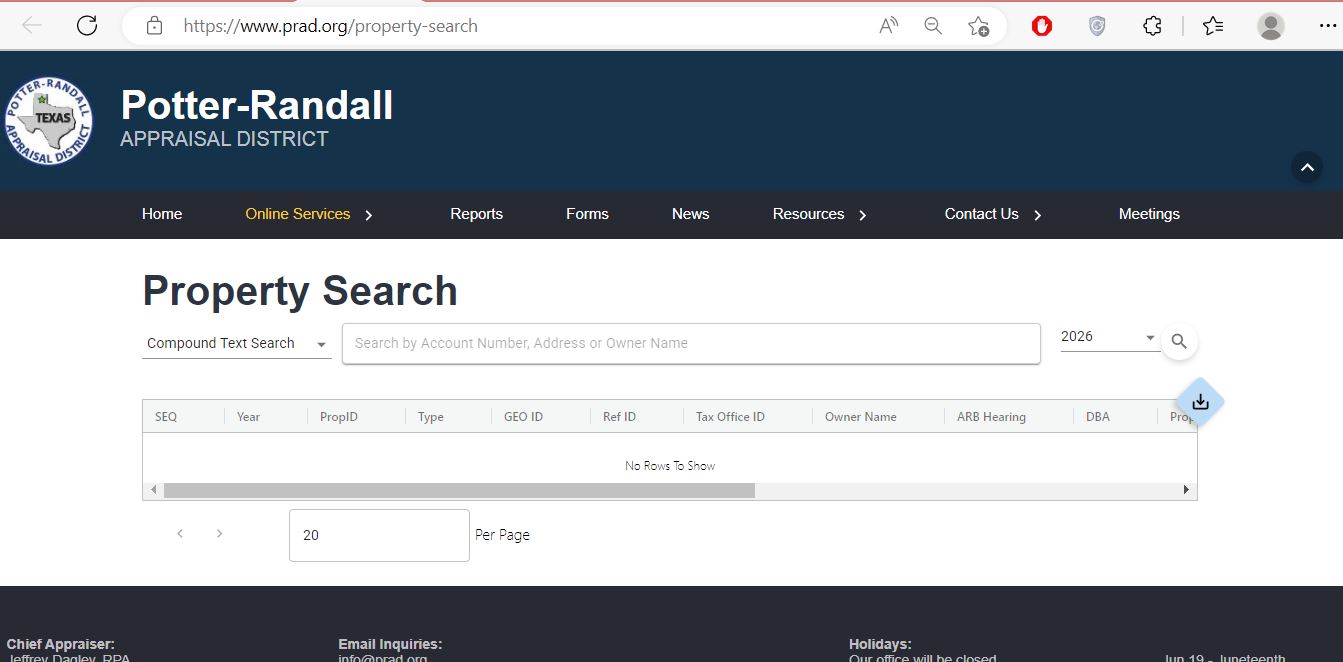Open the Reports menu item
This screenshot has width=1343, height=662.
point(476,214)
